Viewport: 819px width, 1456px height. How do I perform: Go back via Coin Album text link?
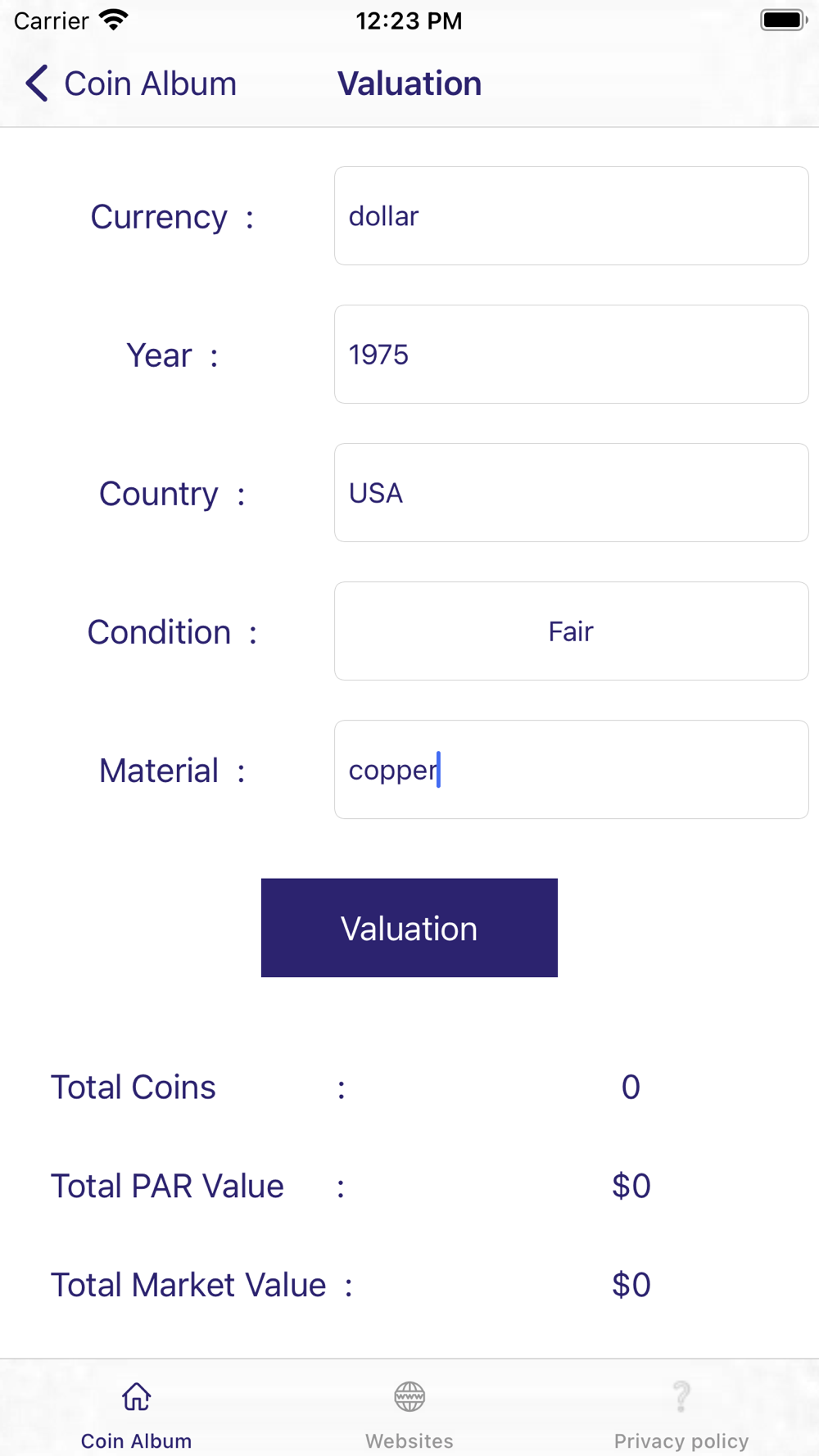point(151,84)
